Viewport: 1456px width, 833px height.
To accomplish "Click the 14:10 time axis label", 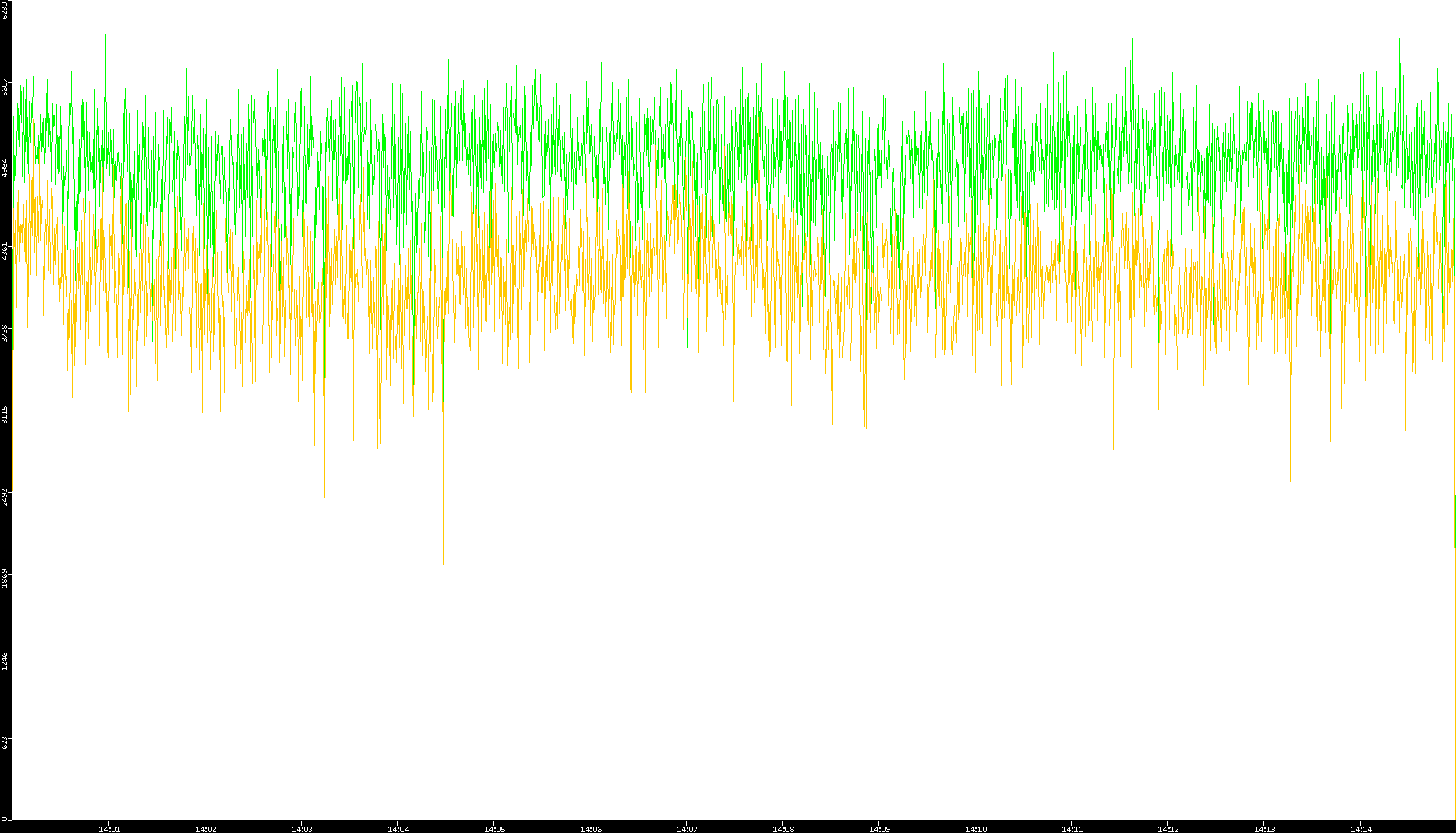I will (x=975, y=829).
